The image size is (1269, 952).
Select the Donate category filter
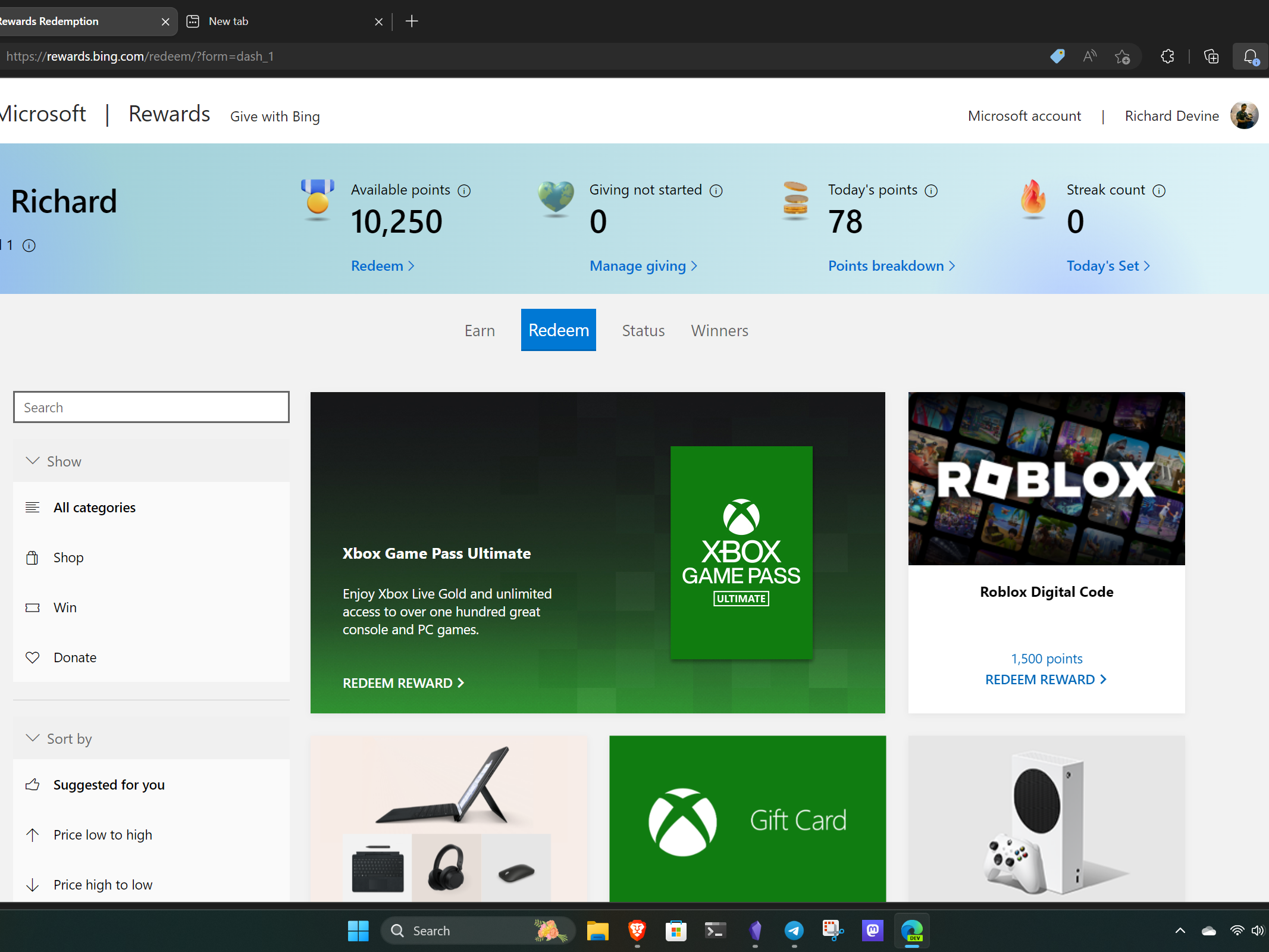[74, 657]
